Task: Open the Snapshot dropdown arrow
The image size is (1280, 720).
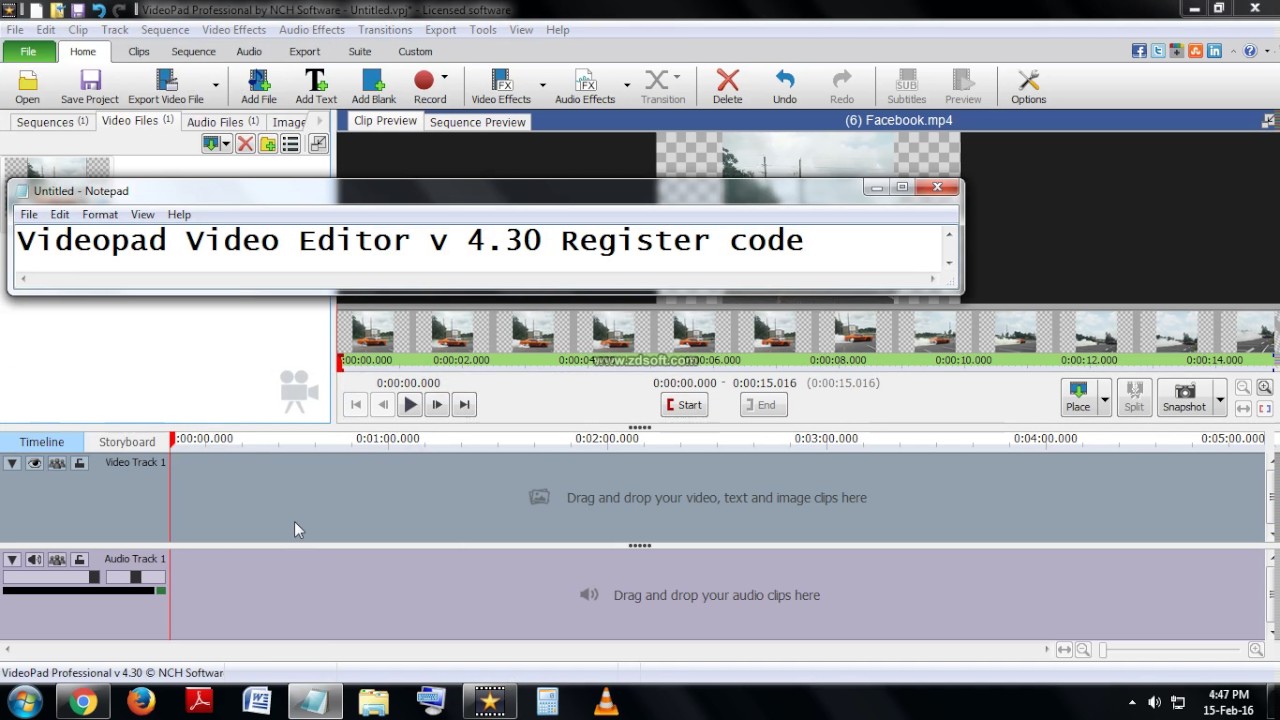Action: [1219, 398]
